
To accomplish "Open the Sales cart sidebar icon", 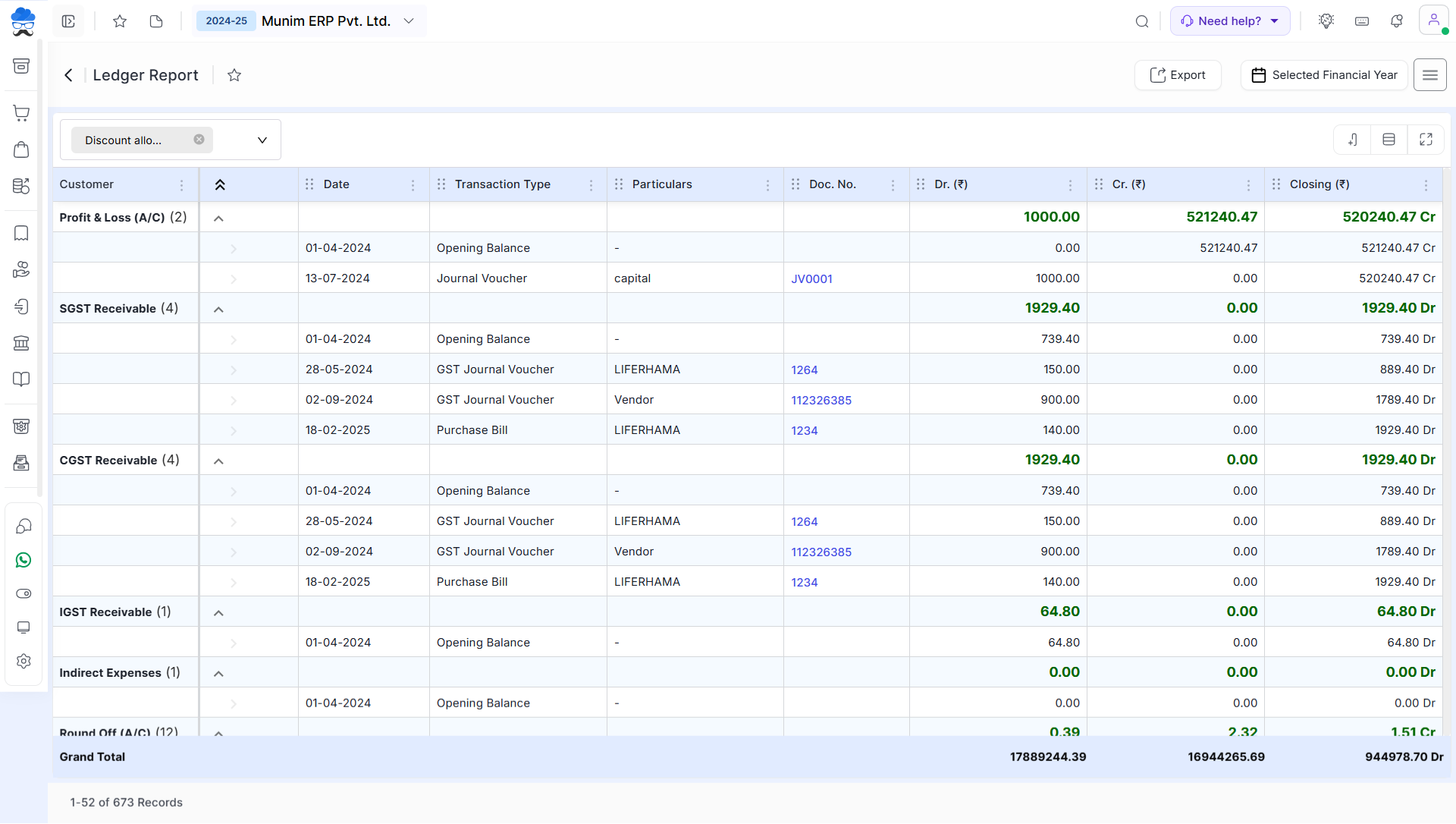I will click(x=21, y=114).
